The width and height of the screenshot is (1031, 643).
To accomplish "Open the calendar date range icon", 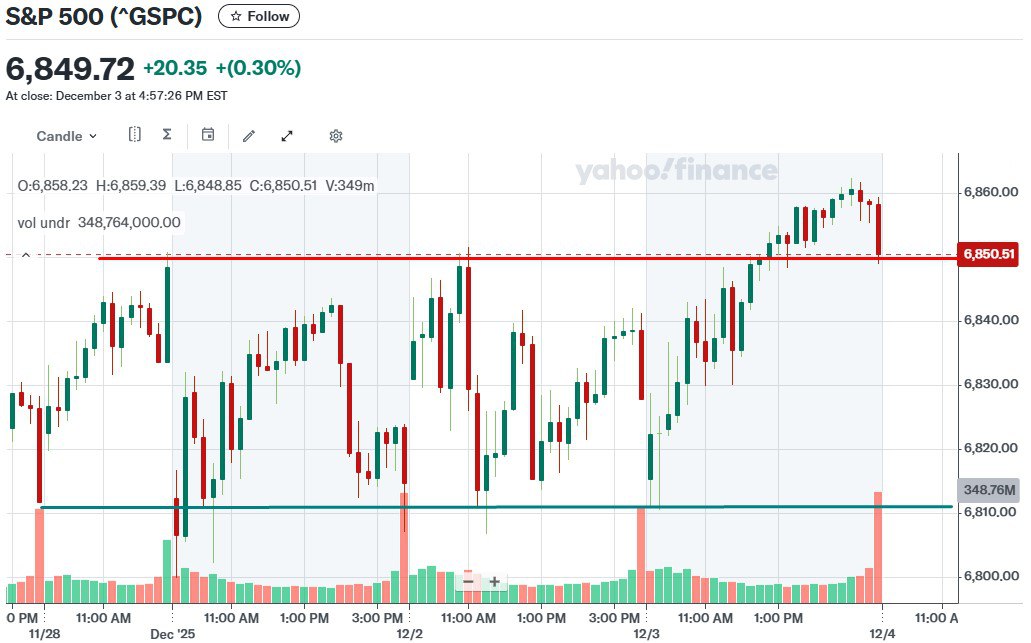I will (208, 135).
